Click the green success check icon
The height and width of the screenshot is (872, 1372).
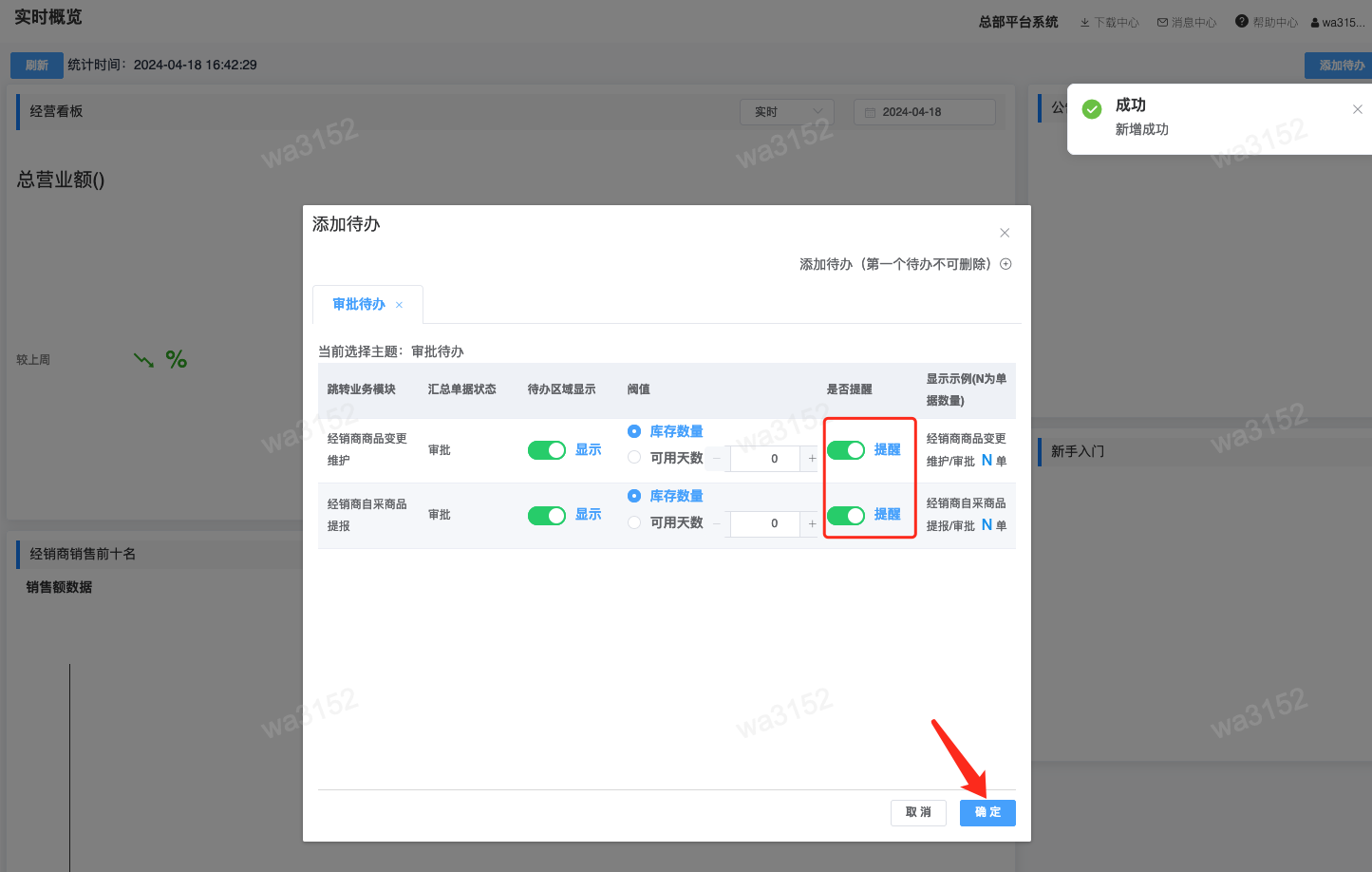coord(1092,109)
